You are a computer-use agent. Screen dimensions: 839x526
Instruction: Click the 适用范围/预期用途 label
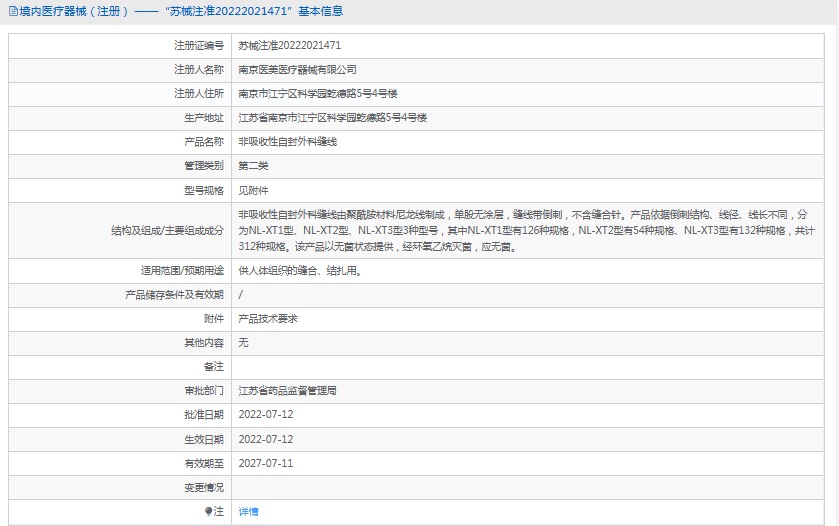pyautogui.click(x=182, y=271)
